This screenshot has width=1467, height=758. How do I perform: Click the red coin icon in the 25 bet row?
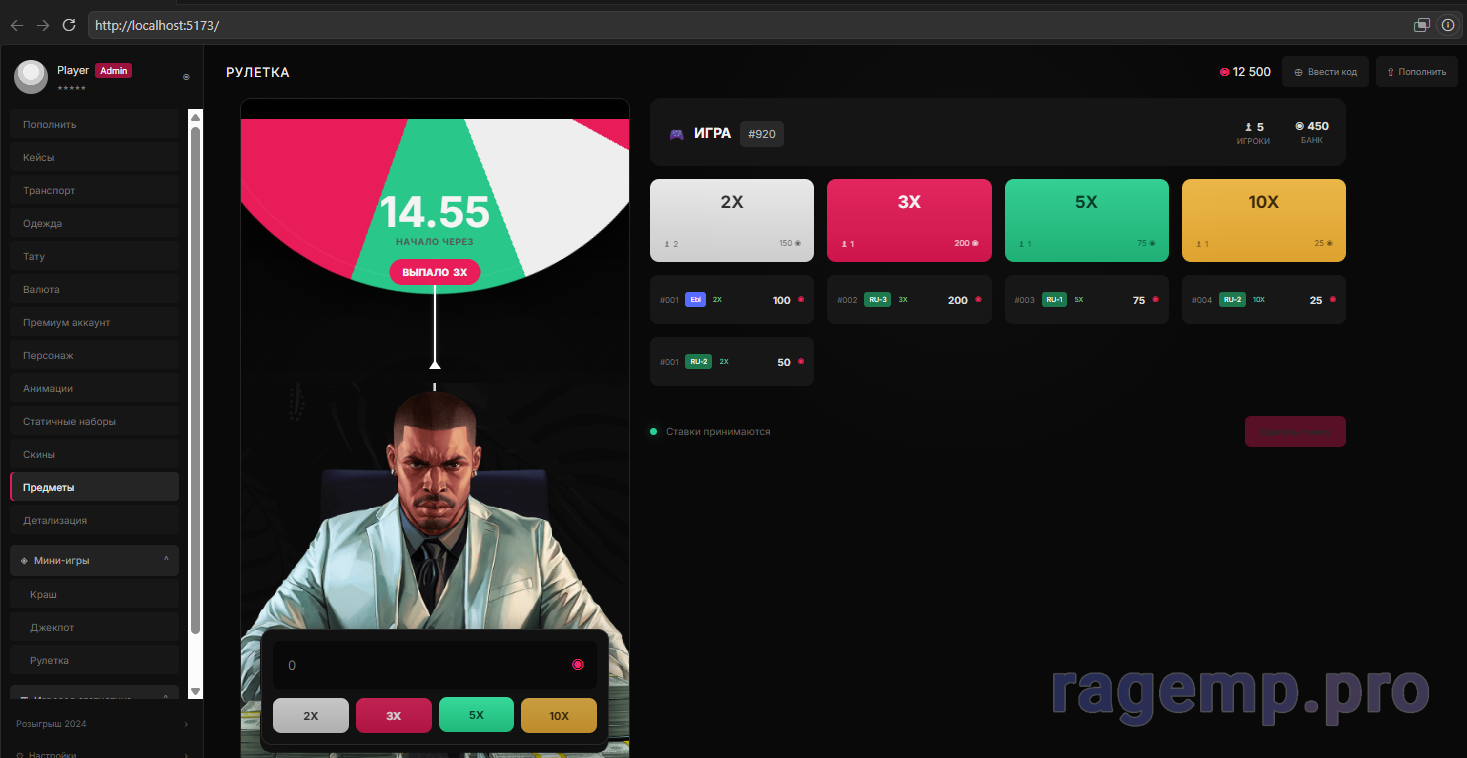1332,300
